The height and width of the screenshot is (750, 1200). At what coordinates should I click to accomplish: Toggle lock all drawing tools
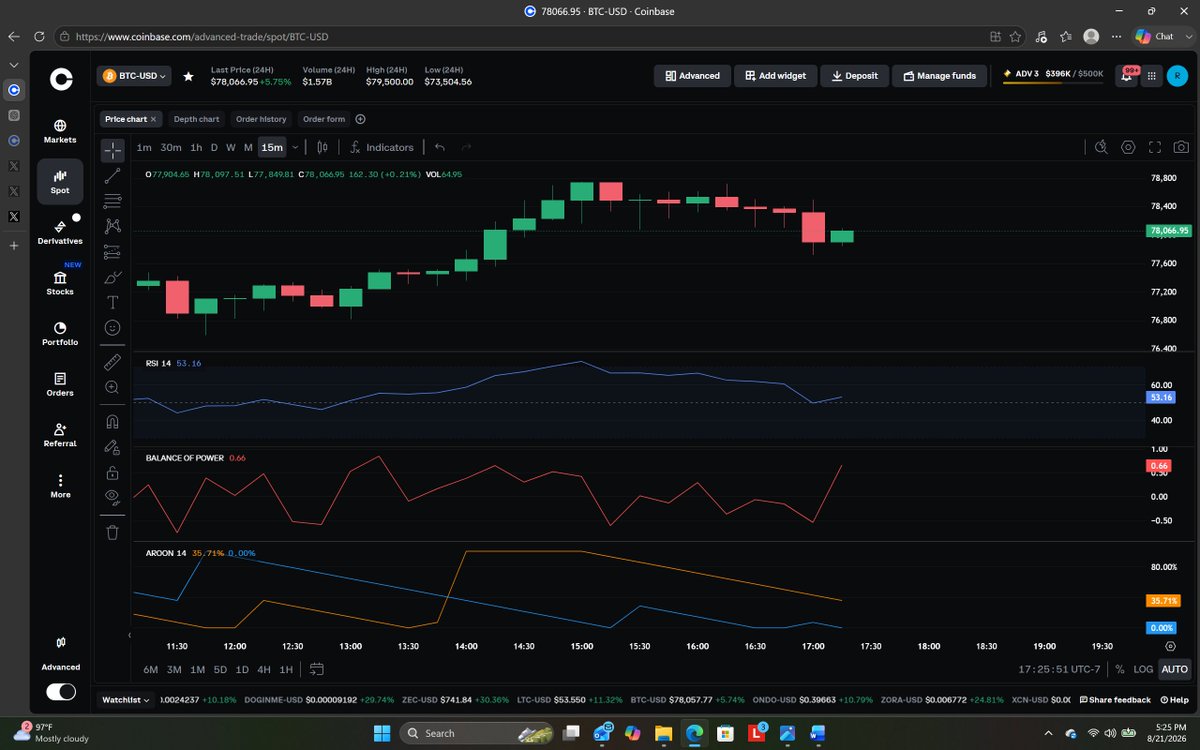coord(113,472)
